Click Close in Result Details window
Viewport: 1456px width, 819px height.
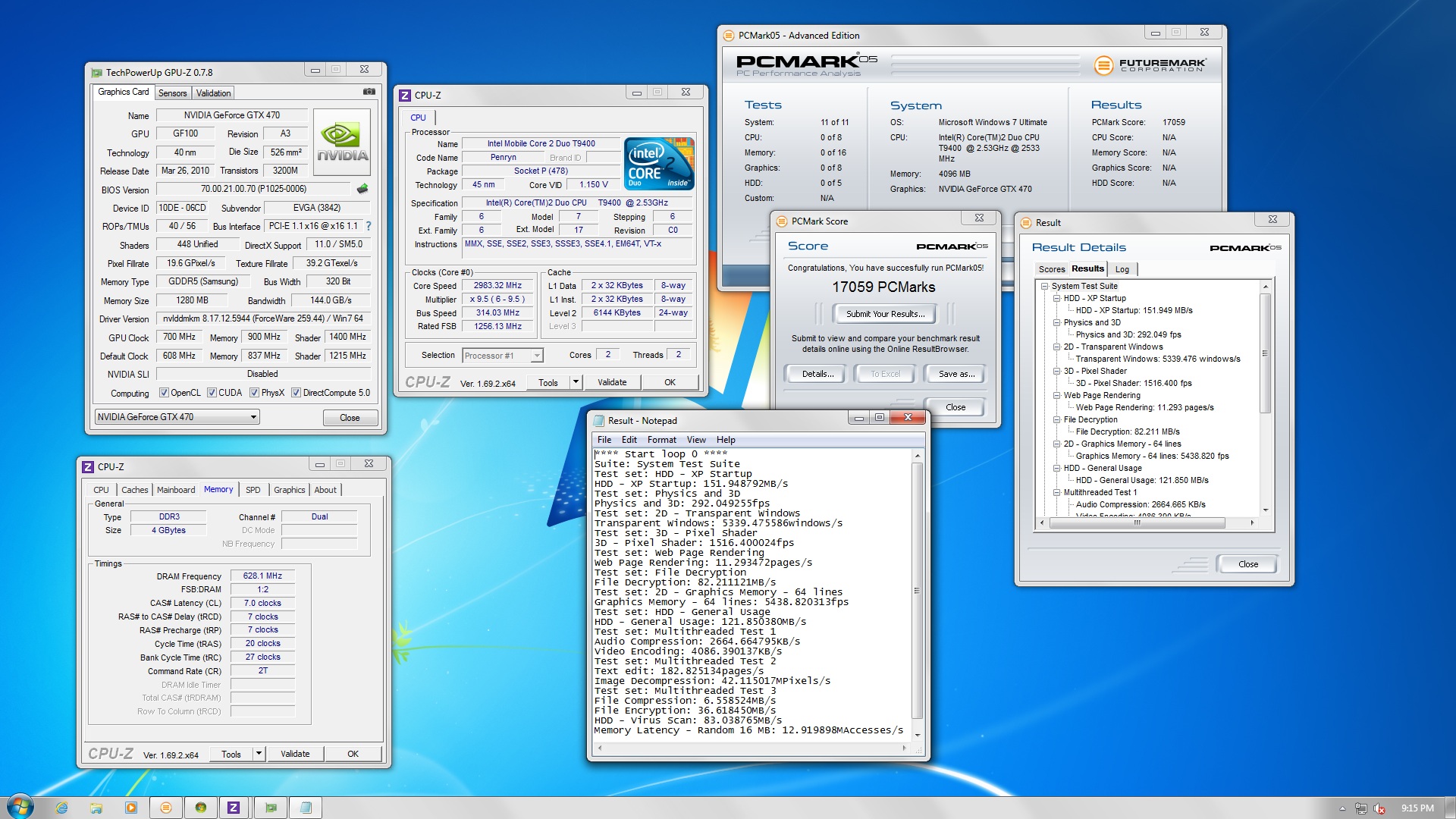1247,564
